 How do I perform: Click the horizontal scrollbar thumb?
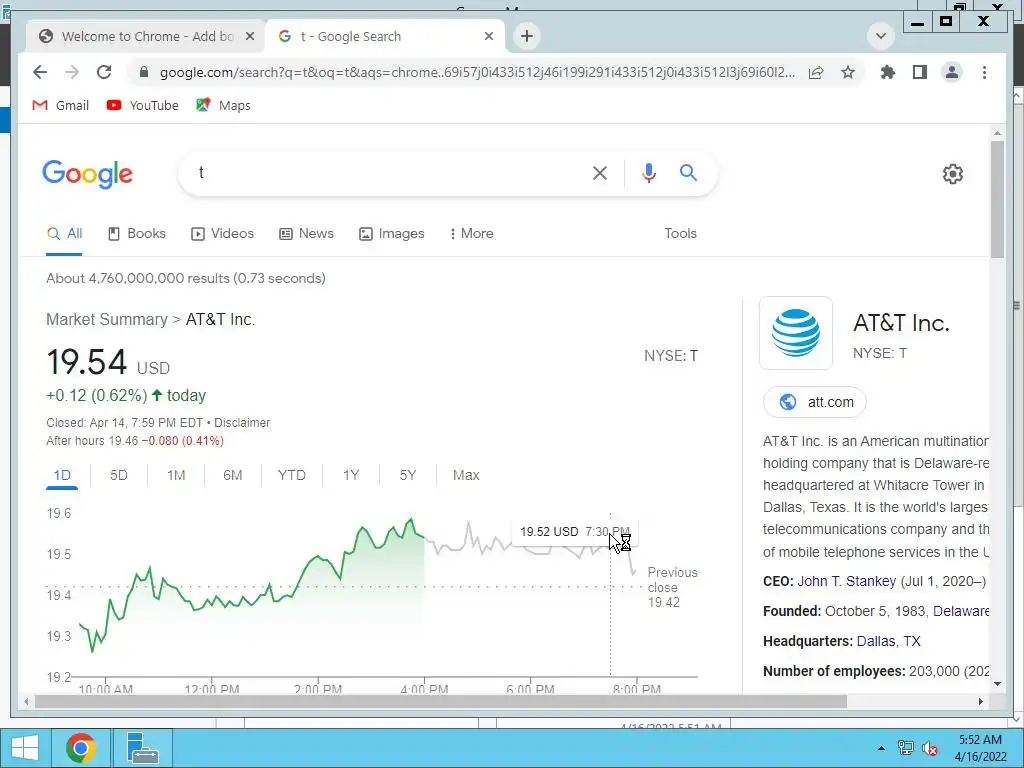tap(441, 701)
